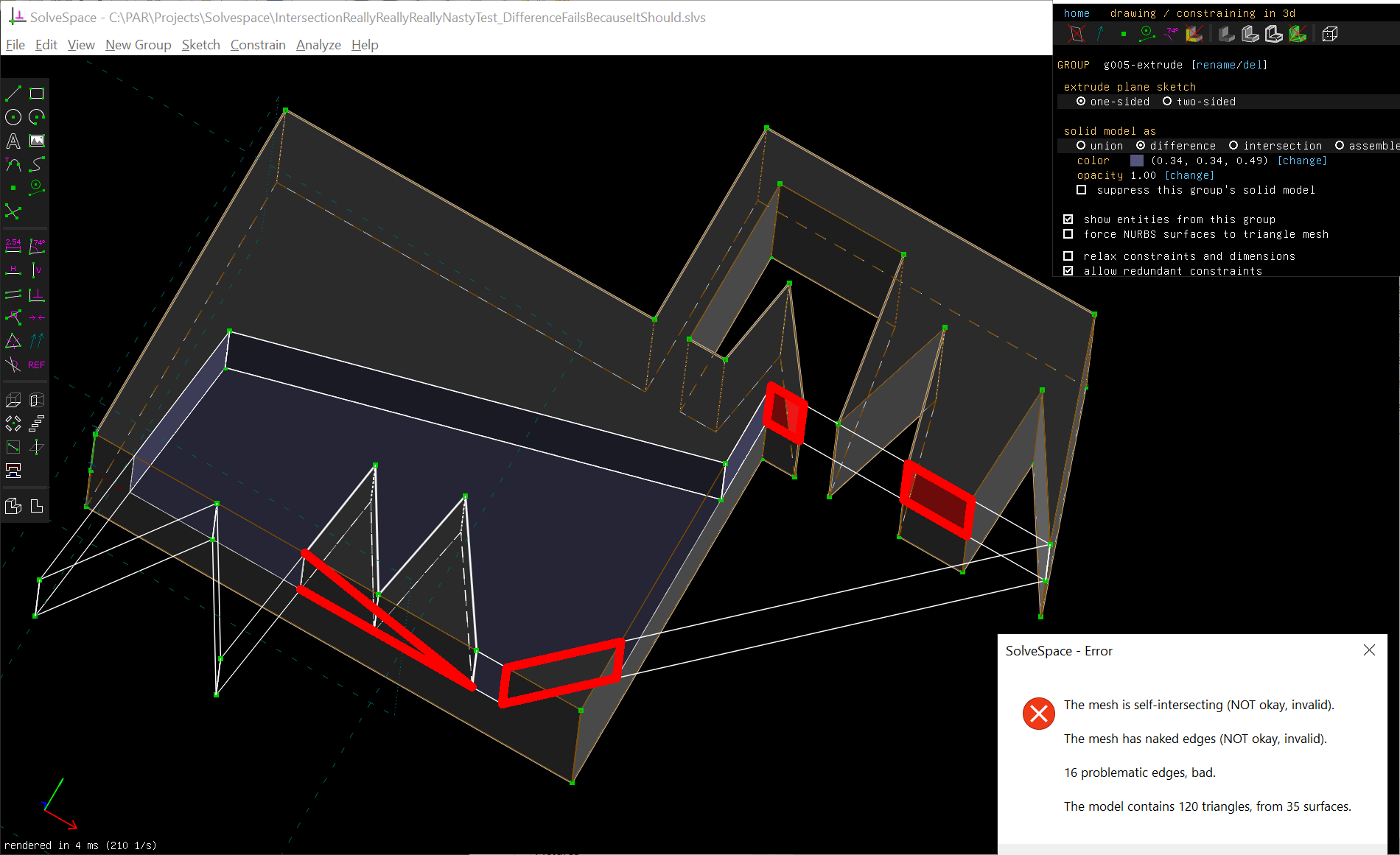Select one-sided extrude option
This screenshot has width=1400, height=855.
(1113, 102)
